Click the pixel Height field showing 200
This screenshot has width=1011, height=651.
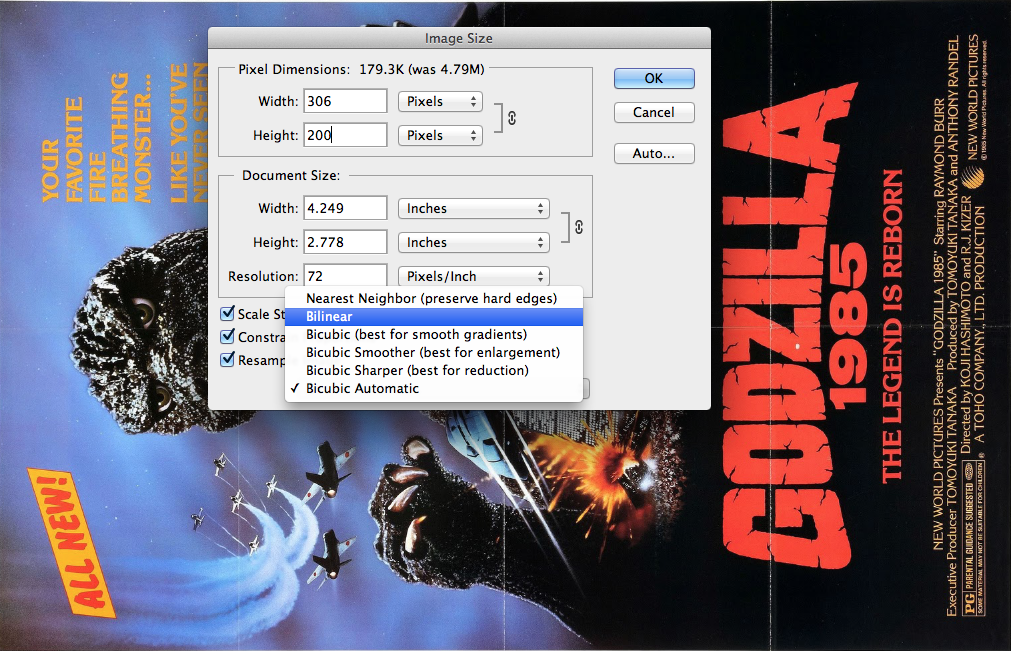coord(345,135)
